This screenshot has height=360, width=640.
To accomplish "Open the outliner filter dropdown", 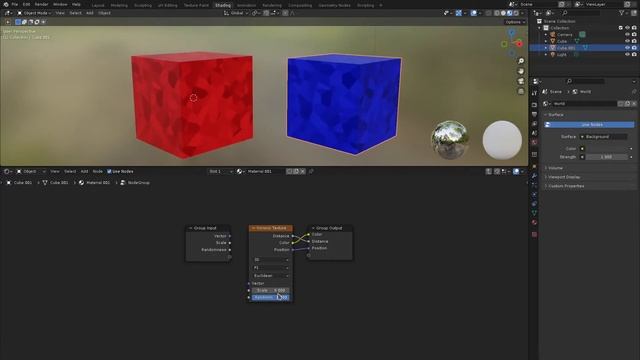I will (623, 13).
